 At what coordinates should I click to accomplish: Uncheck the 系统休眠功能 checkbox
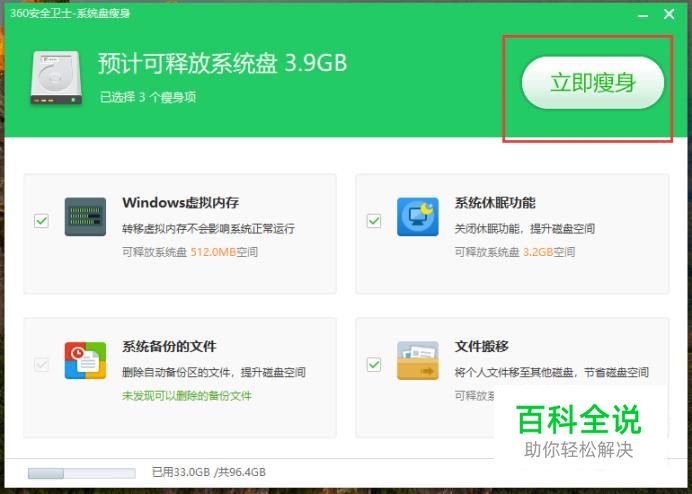pyautogui.click(x=374, y=221)
